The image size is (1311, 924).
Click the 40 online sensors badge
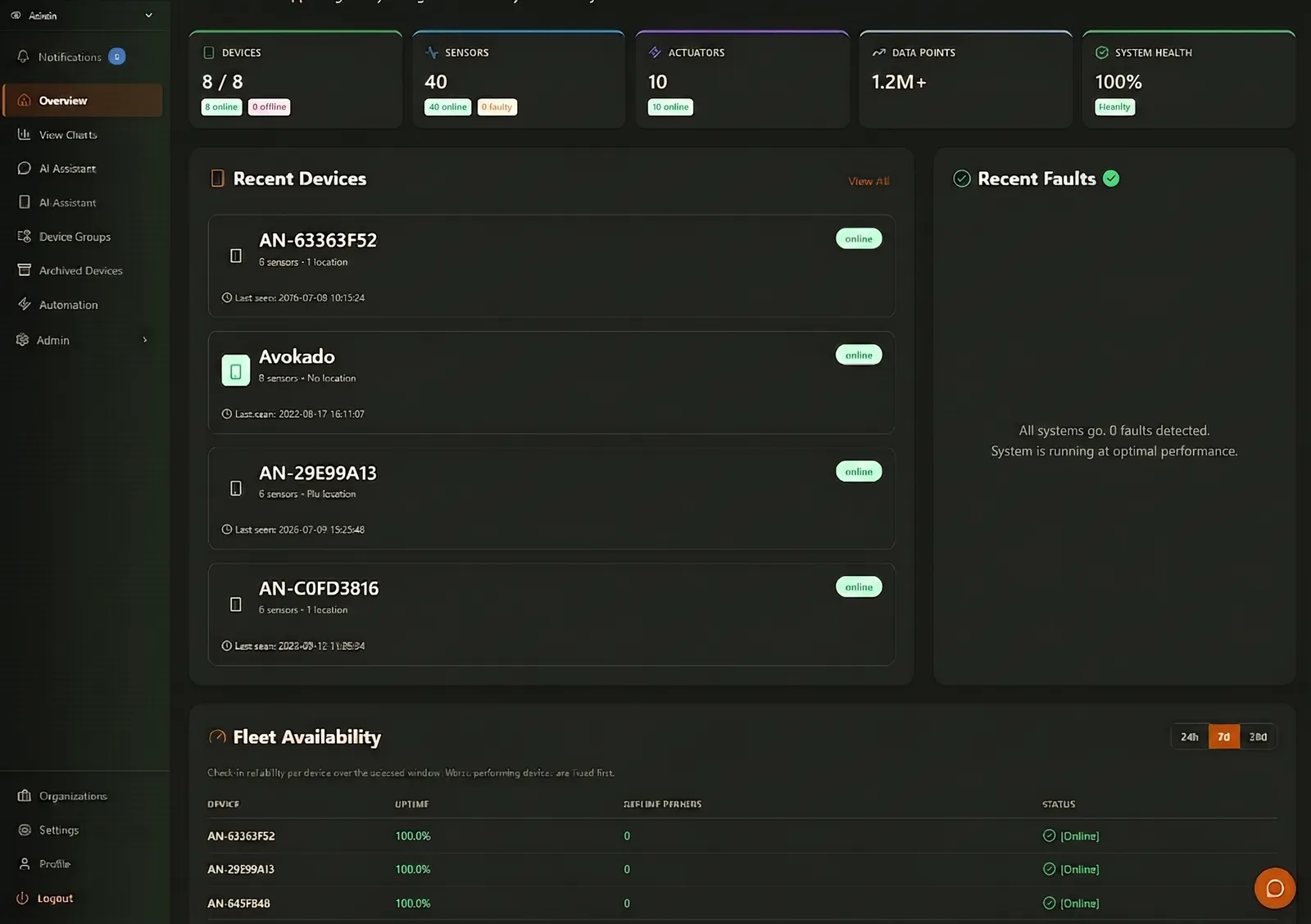pos(448,106)
